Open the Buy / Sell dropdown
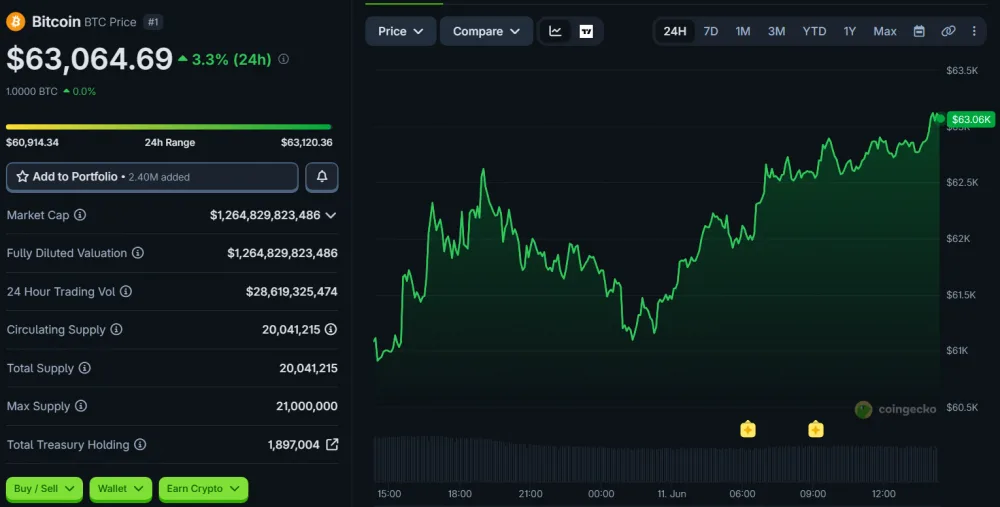The width and height of the screenshot is (1000, 507). point(44,489)
